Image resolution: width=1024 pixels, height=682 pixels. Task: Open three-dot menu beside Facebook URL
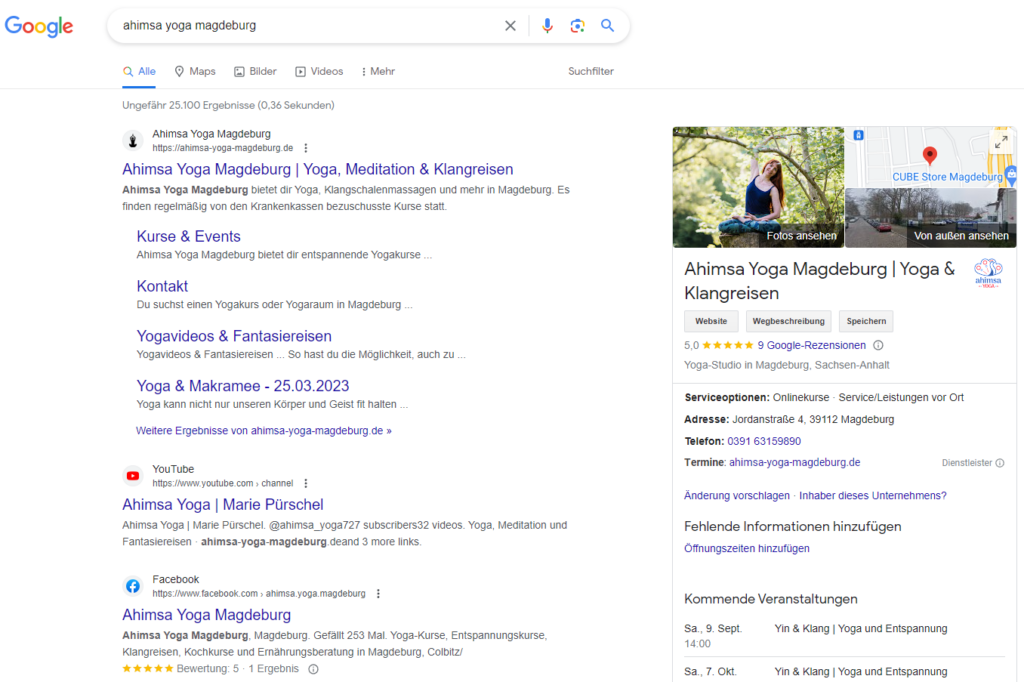pyautogui.click(x=378, y=594)
